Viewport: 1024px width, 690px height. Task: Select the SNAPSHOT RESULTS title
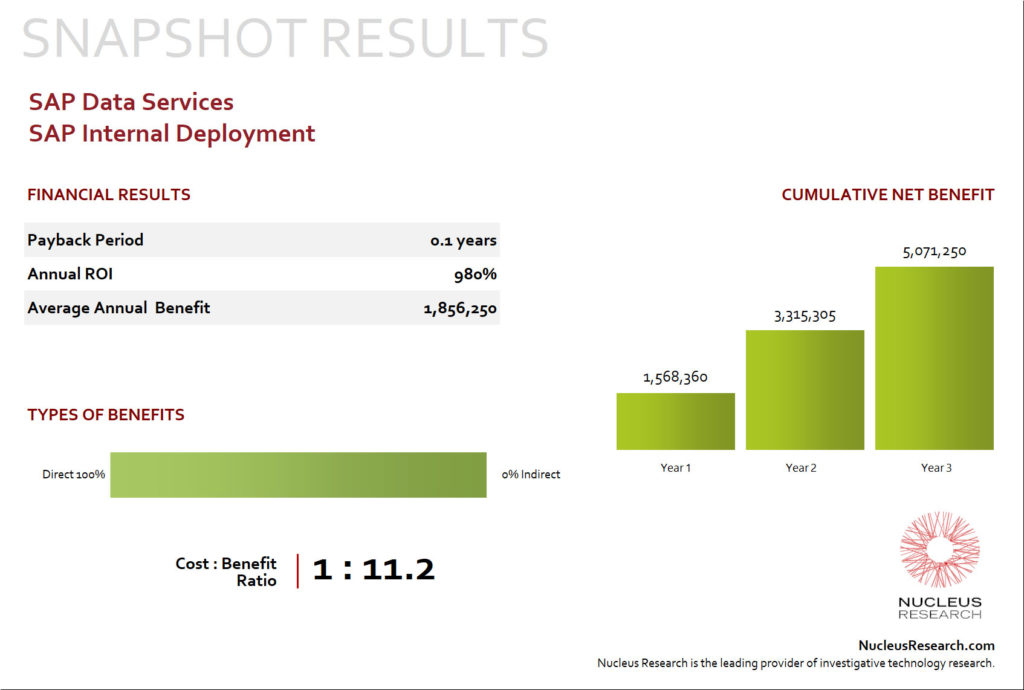(285, 38)
